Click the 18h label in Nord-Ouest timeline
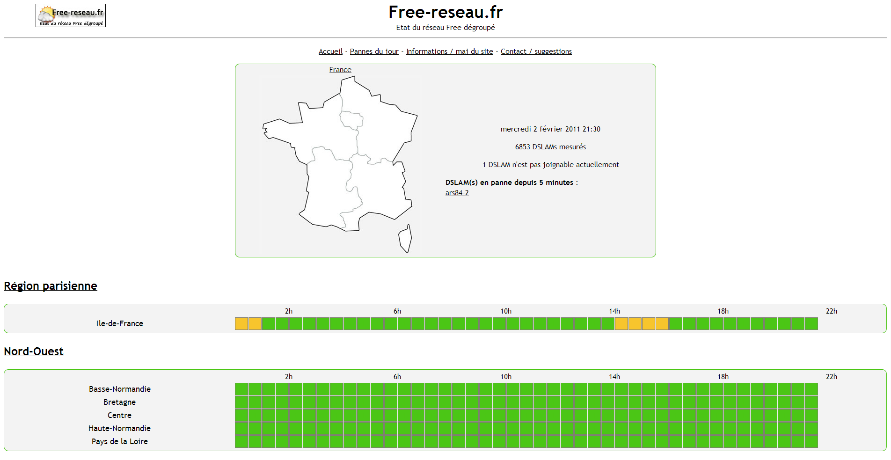Screen dimensions: 891x460 pyautogui.click(x=723, y=377)
